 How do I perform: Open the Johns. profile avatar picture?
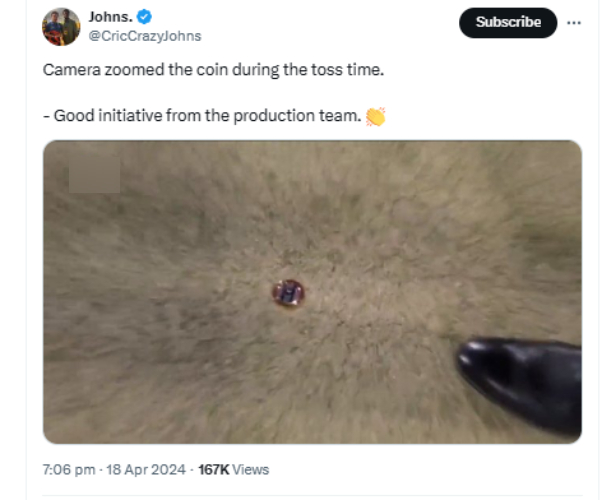coord(61,27)
